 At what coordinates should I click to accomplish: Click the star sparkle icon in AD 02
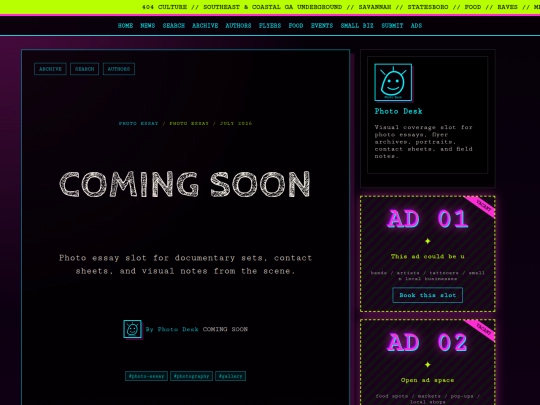[427, 364]
